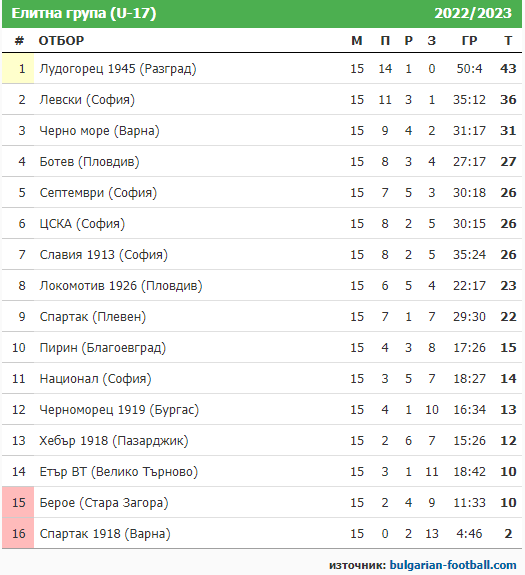The height and width of the screenshot is (575, 525).
Task: Click yellow highlighted position 1 cell
Action: 18,69
